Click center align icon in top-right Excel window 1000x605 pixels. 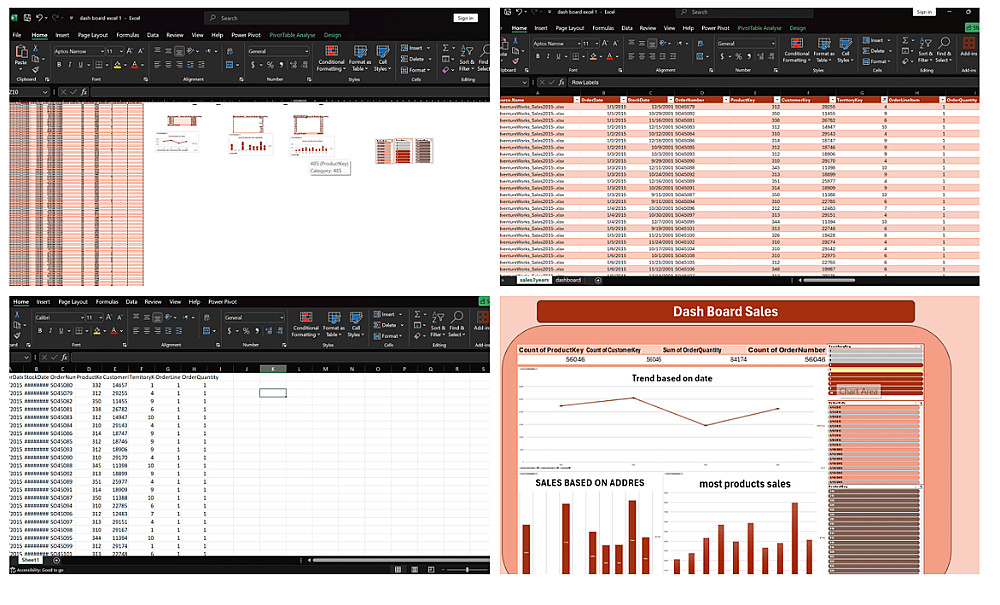coord(642,56)
